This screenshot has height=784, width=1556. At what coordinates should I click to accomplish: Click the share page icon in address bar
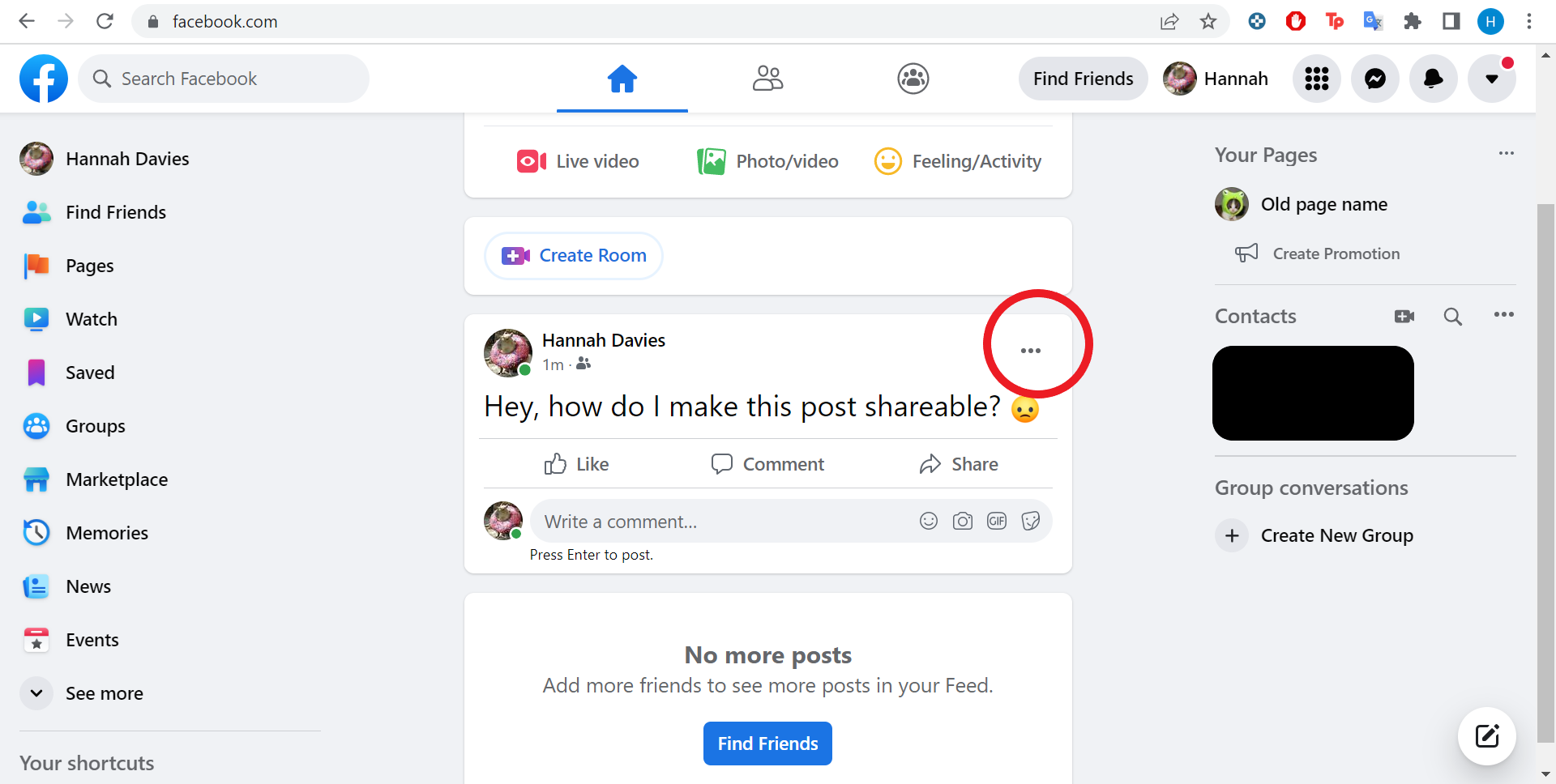coord(1169,21)
